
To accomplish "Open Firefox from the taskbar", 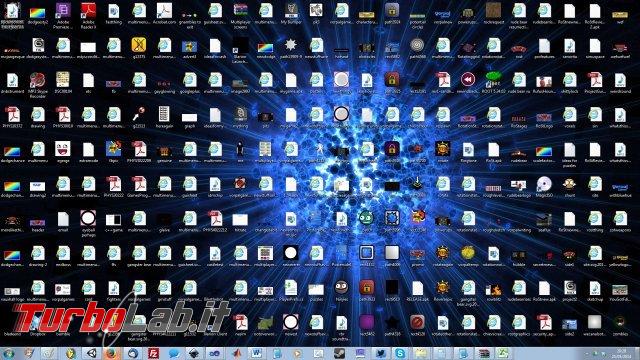I will tap(111, 353).
